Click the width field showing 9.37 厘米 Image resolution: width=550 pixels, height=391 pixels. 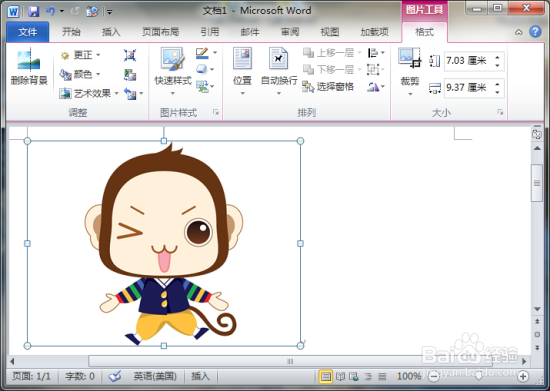click(468, 87)
